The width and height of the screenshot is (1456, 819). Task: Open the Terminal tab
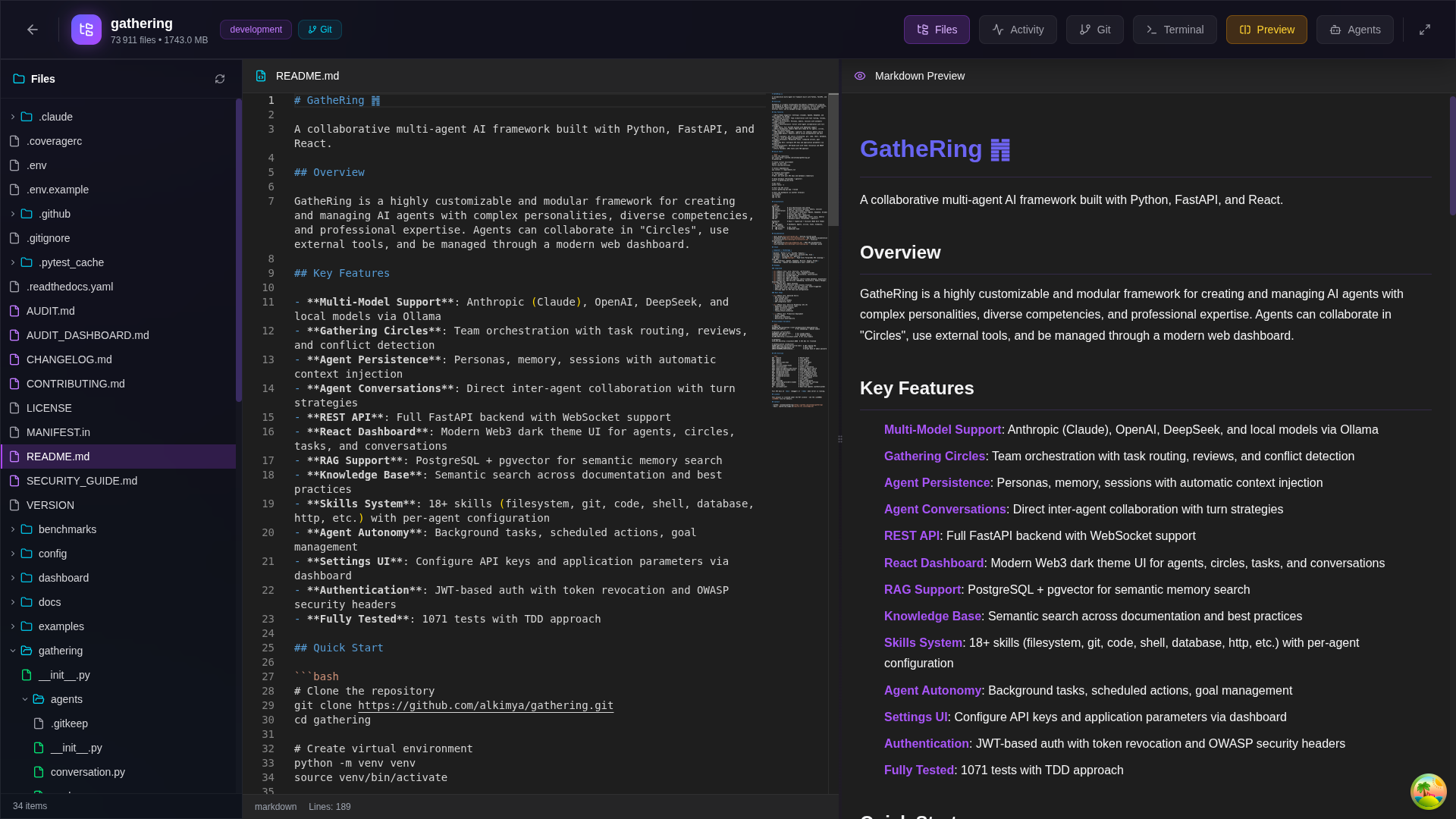[1175, 30]
